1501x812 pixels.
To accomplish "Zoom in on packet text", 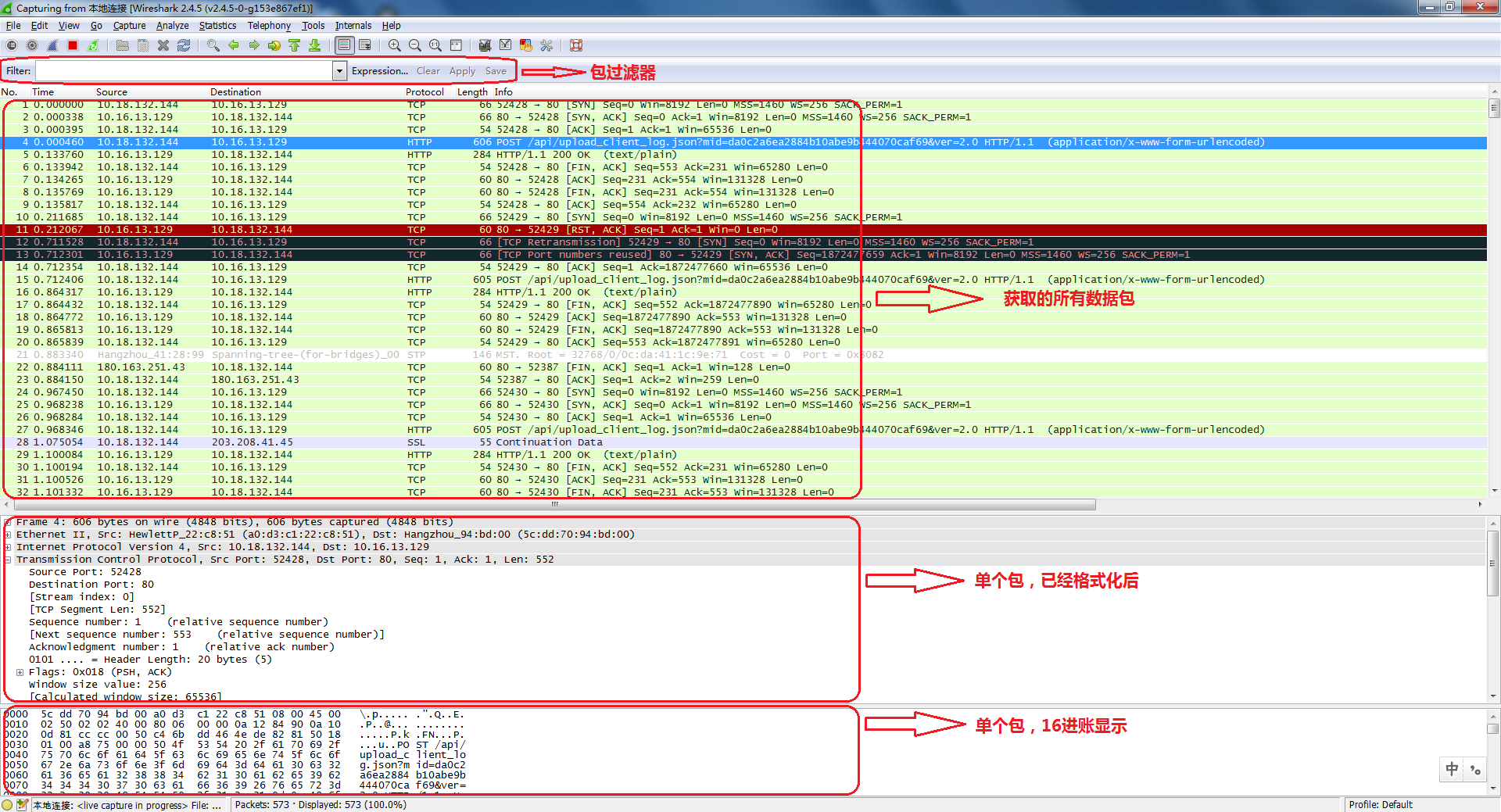I will coord(395,45).
